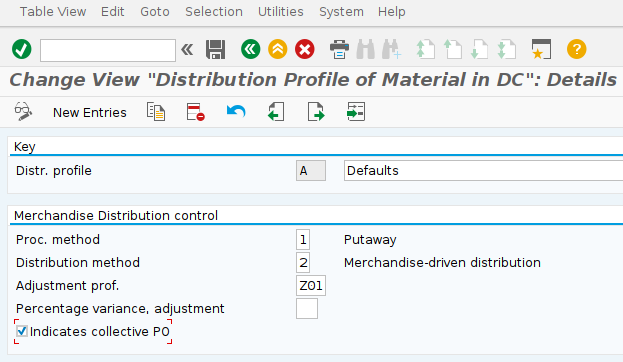The height and width of the screenshot is (362, 623).
Task: Click the Copy As documents icon
Action: click(156, 112)
